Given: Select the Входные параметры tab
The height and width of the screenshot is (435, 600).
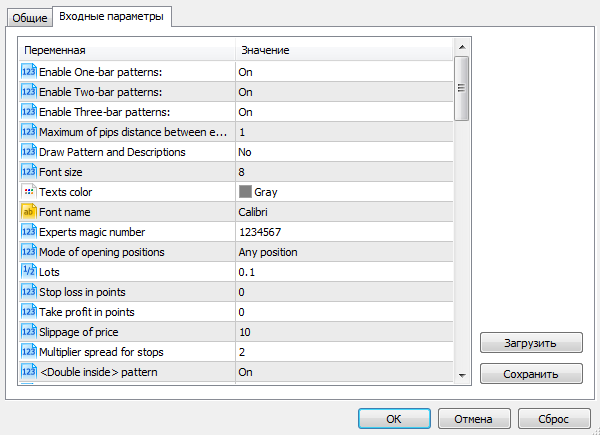Looking at the screenshot, I should click(x=112, y=16).
